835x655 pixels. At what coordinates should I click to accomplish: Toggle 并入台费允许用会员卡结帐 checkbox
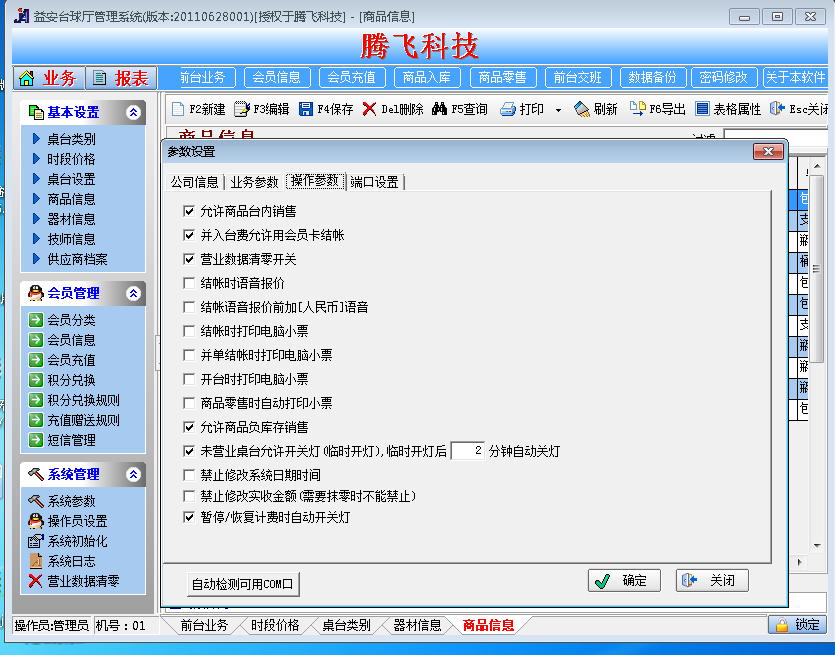click(x=189, y=235)
